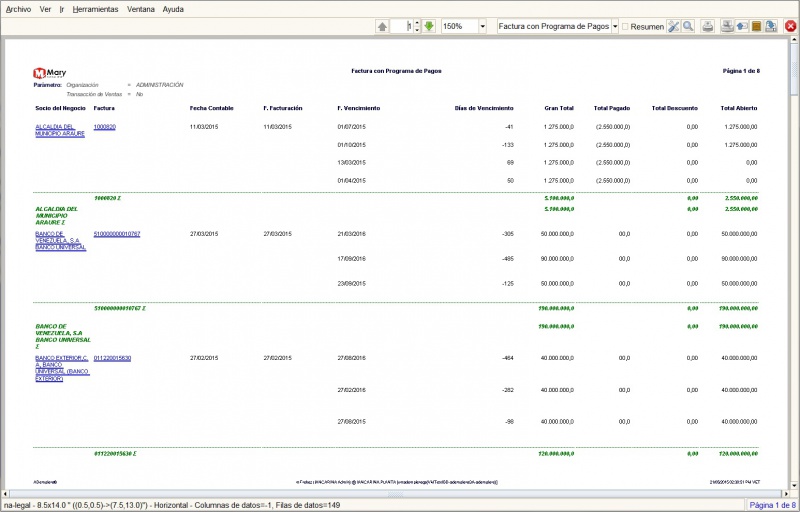Click the due date 23/09/2015
Viewport: 800px width, 512px height.
(352, 284)
